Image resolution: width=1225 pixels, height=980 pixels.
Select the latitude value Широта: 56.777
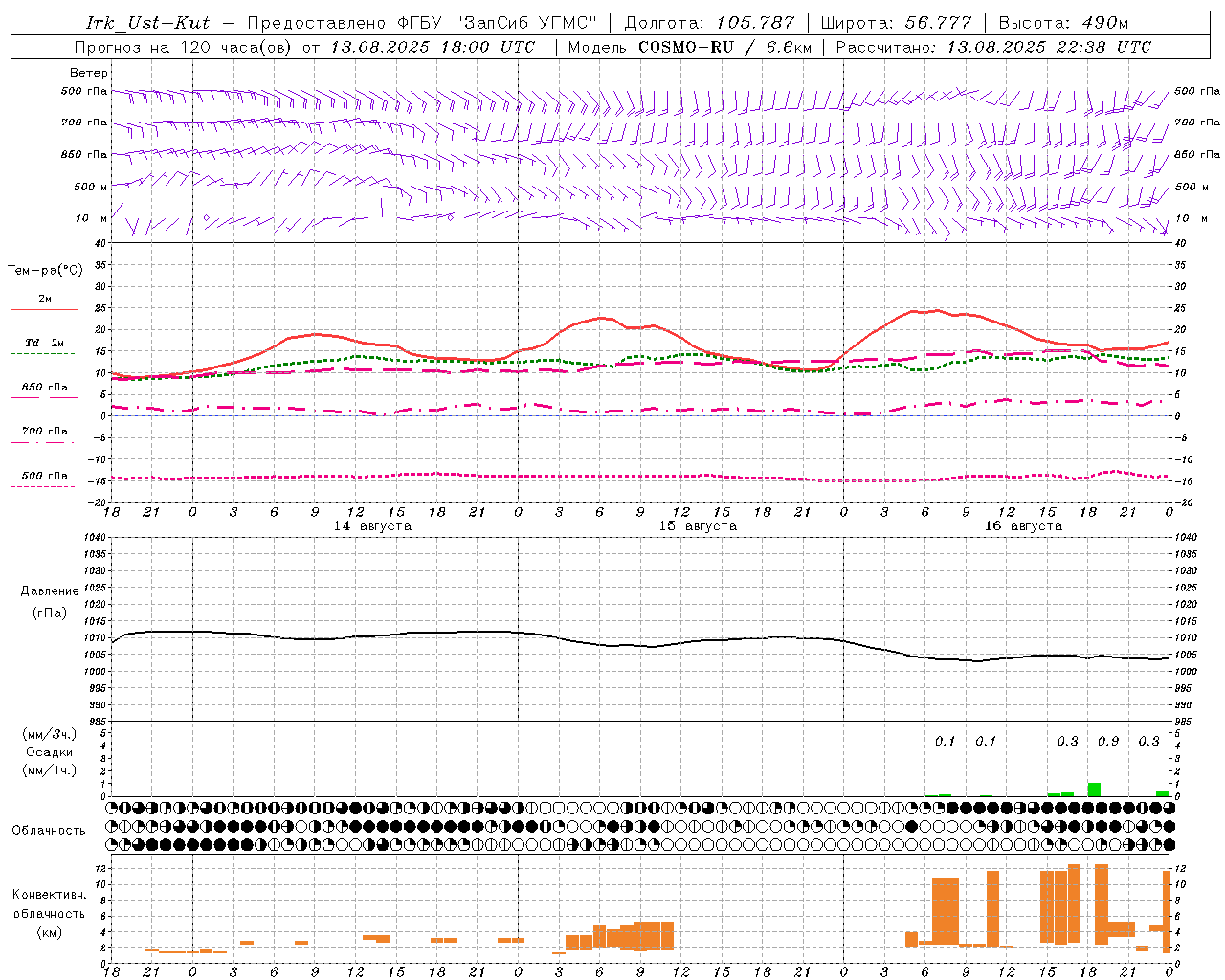tap(896, 23)
